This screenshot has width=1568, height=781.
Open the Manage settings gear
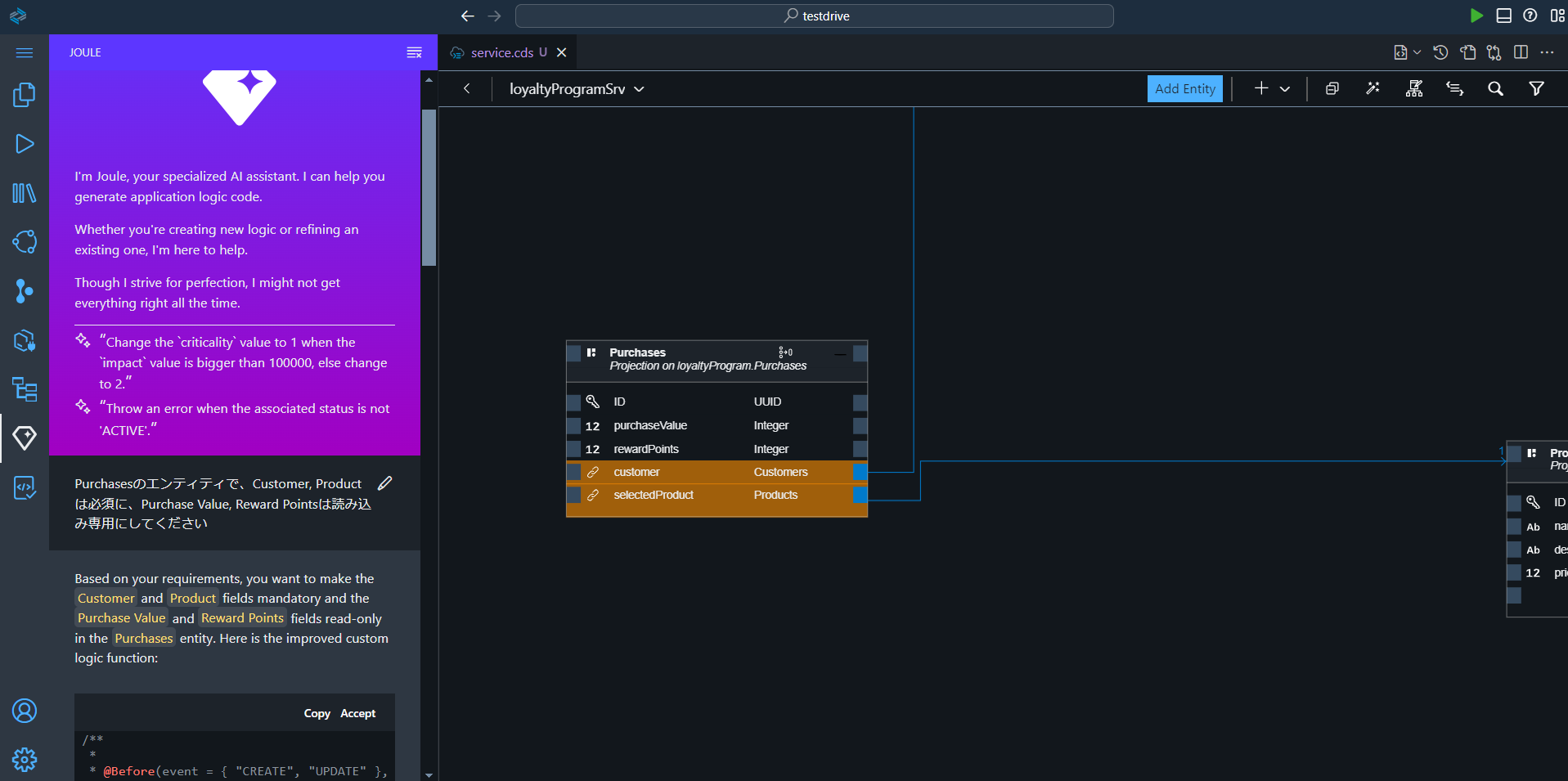point(25,760)
